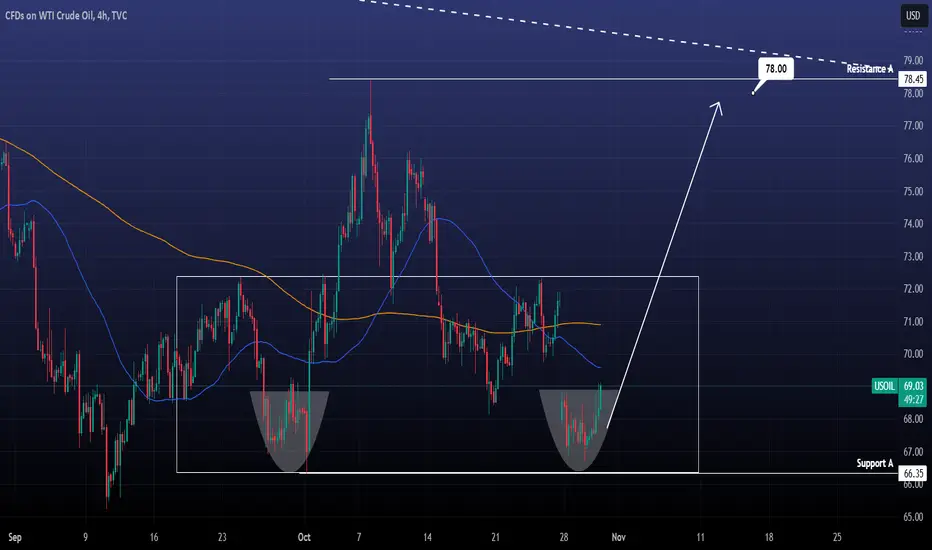Select the 78.00 price callout
This screenshot has height=550, width=932.
click(775, 69)
